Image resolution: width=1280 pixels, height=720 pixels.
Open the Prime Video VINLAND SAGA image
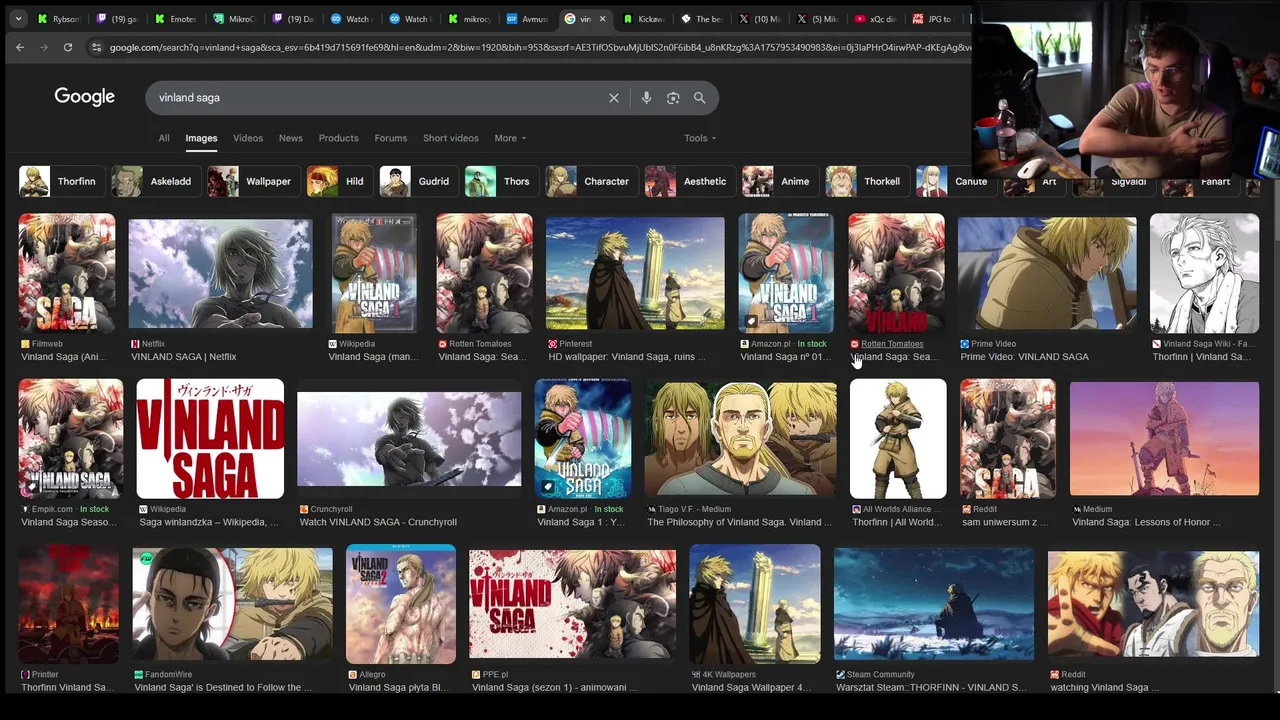(x=1047, y=273)
